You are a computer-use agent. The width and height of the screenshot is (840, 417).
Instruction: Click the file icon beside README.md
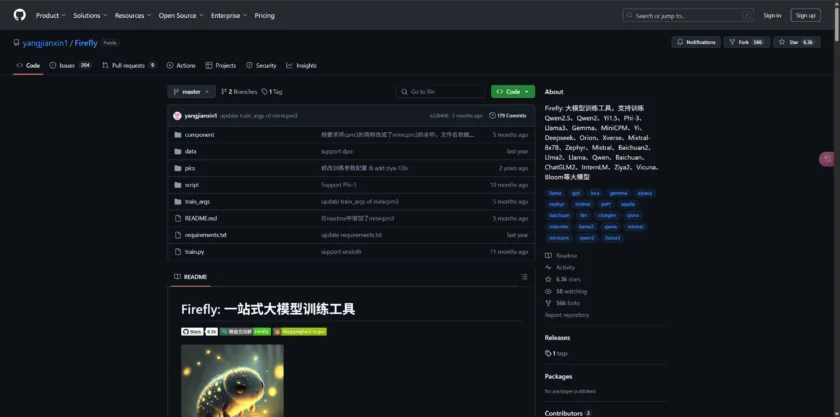tap(178, 218)
